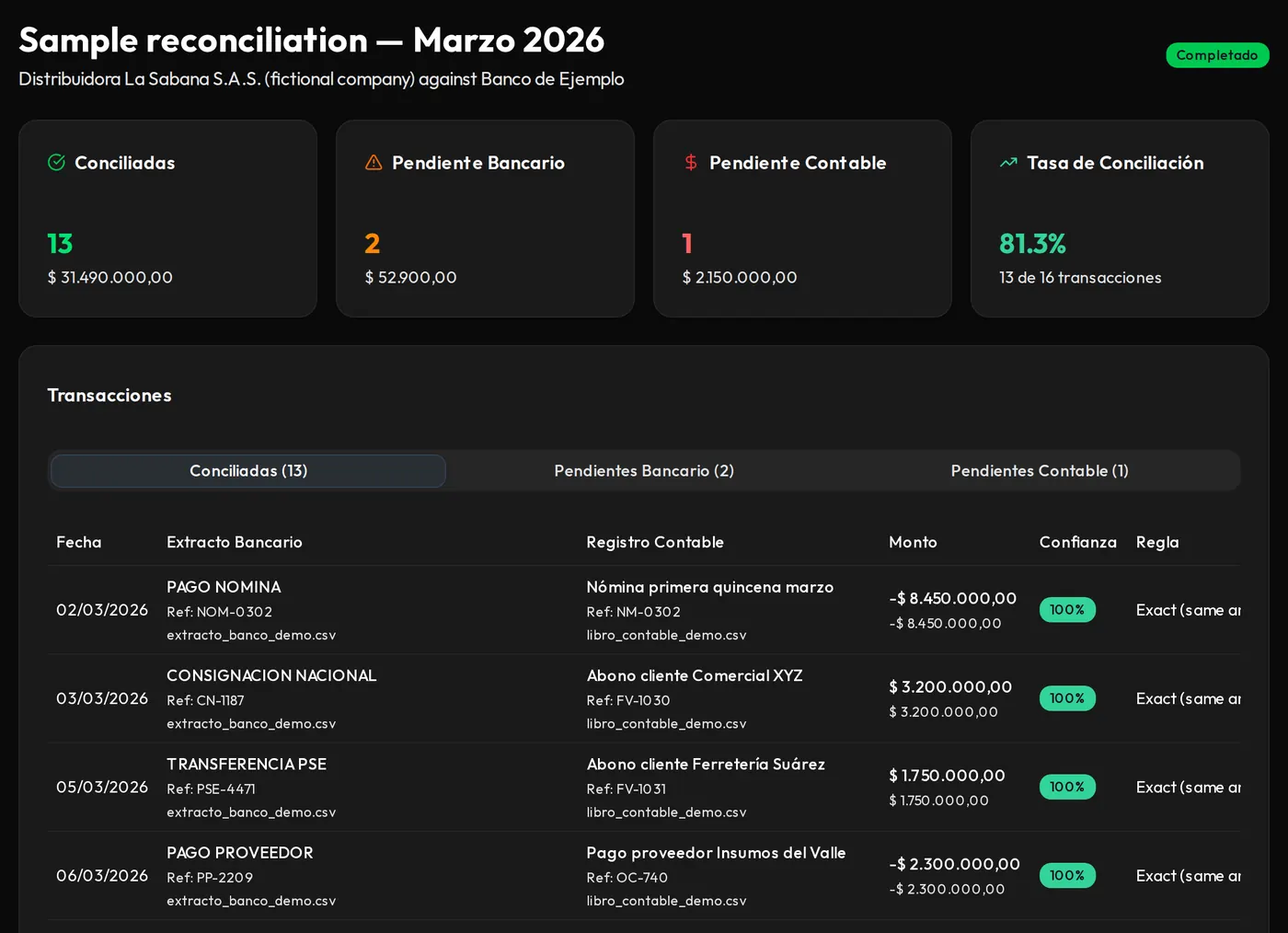Click Ref: PP-2209 reference

[x=210, y=878]
